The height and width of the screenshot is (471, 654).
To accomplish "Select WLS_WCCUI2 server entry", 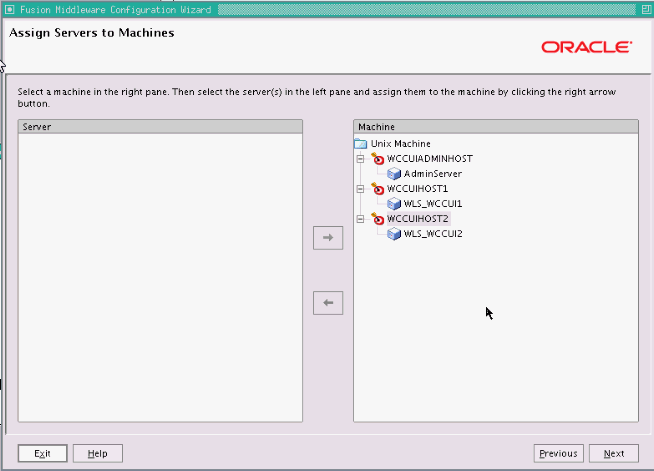I will [x=433, y=234].
